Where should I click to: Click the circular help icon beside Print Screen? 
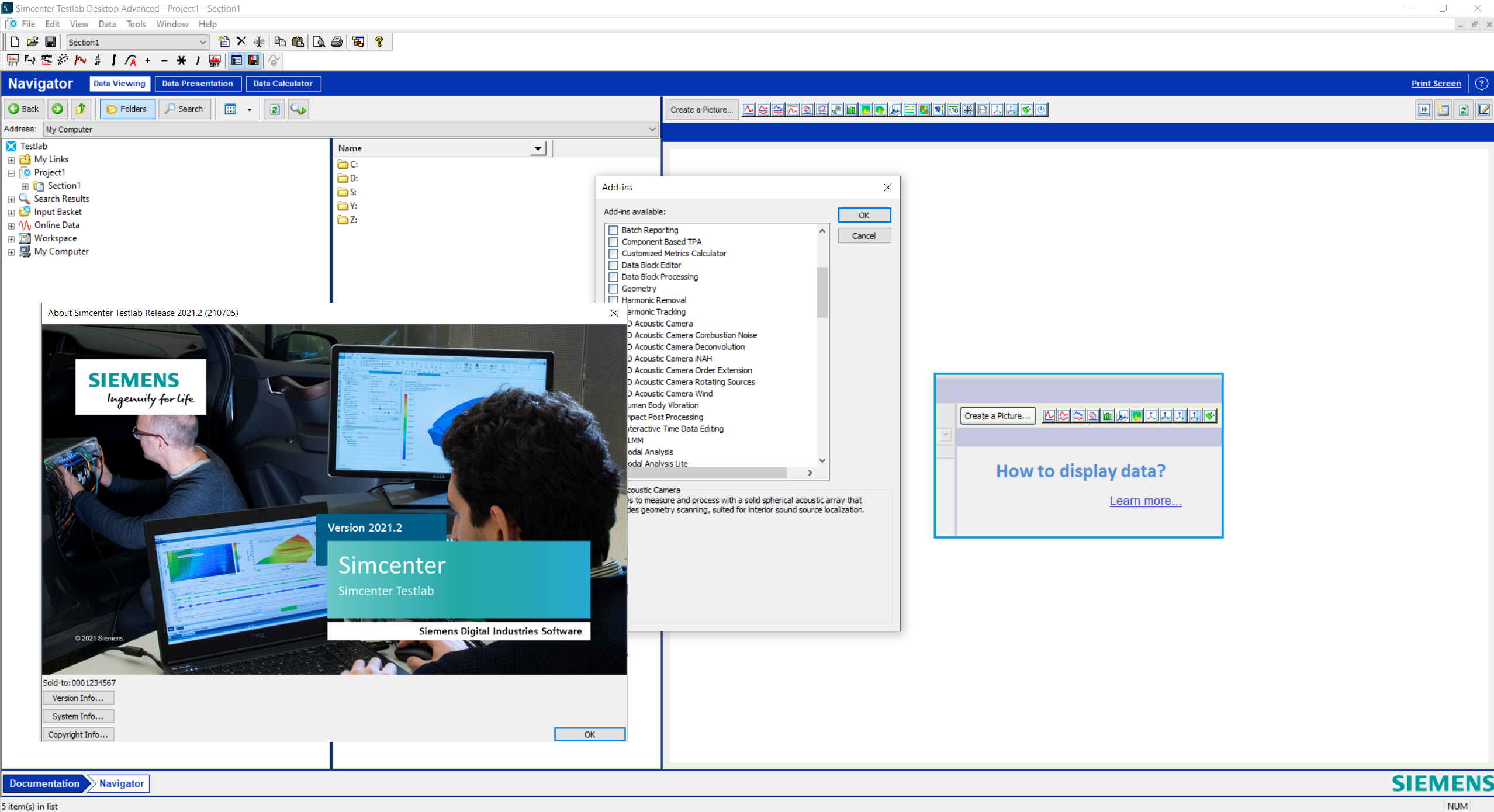[x=1482, y=84]
